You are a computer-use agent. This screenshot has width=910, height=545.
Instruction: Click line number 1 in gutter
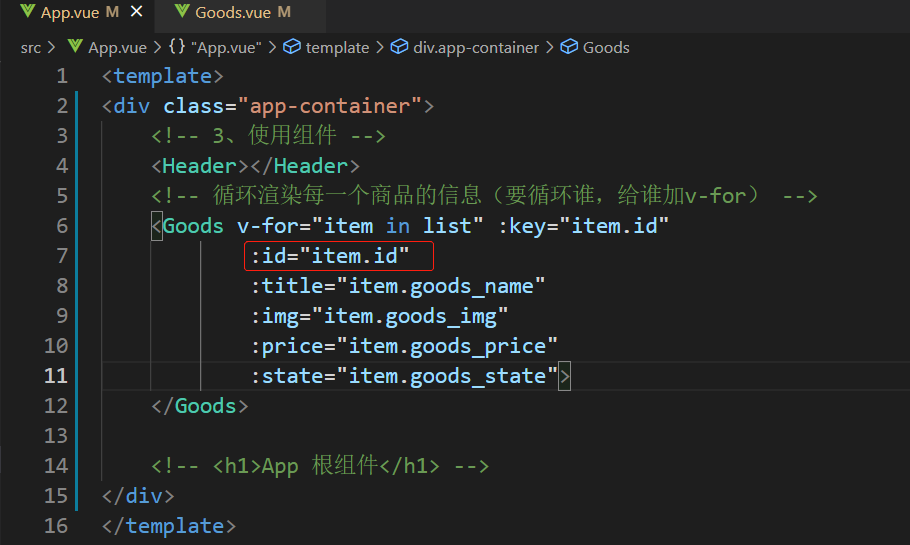pos(62,76)
